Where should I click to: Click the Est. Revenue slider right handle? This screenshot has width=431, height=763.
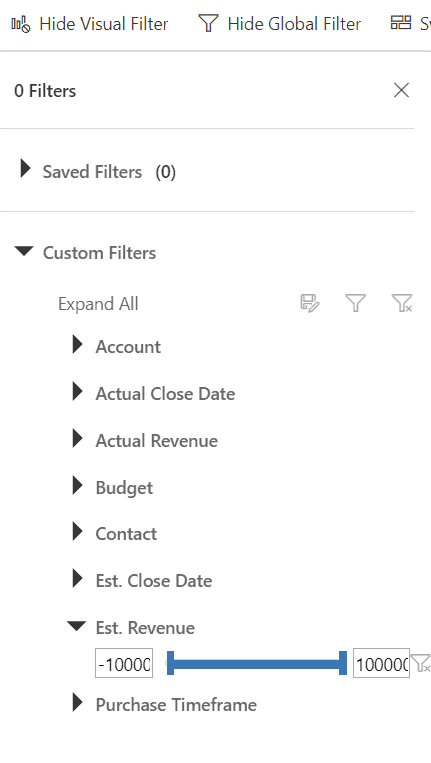point(343,663)
